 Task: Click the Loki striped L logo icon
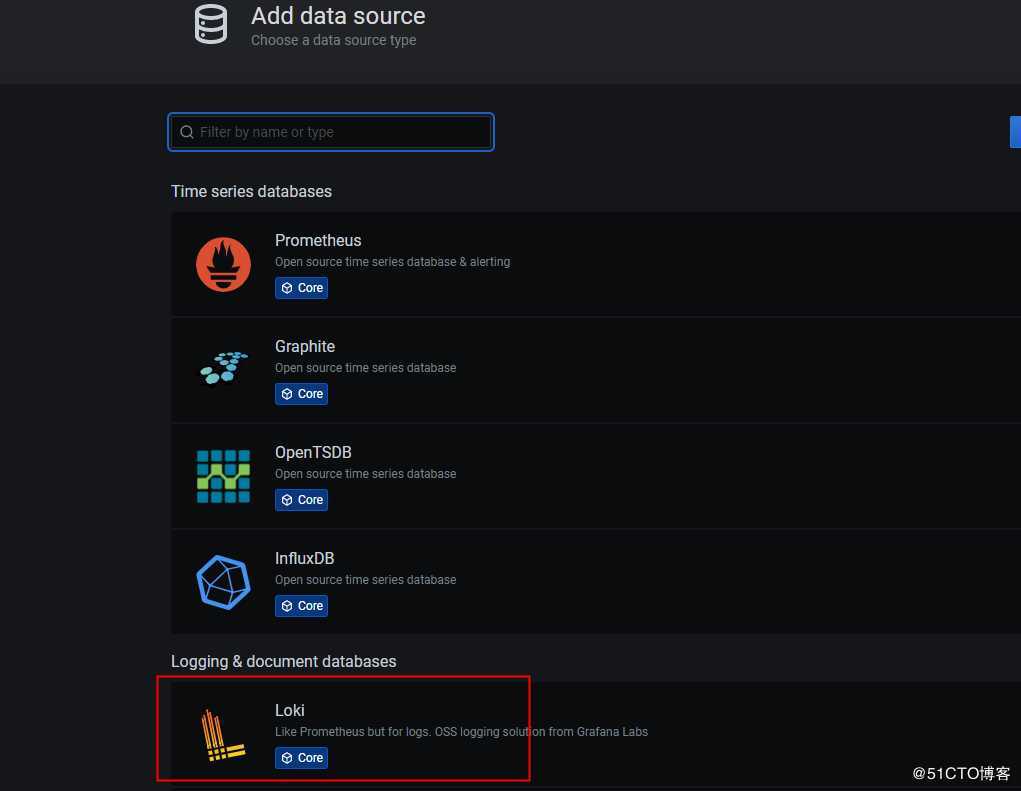point(223,735)
